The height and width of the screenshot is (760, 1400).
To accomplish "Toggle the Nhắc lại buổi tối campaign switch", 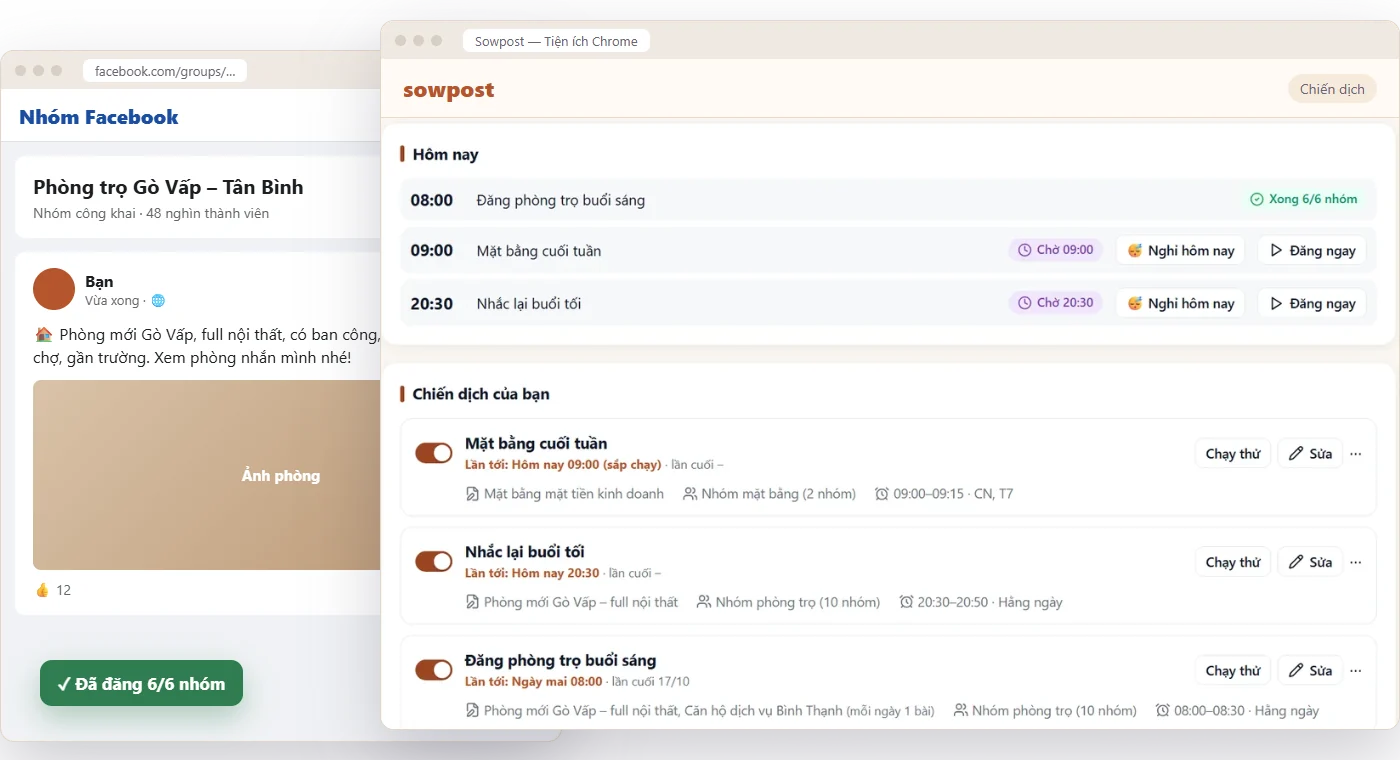I will [x=434, y=562].
